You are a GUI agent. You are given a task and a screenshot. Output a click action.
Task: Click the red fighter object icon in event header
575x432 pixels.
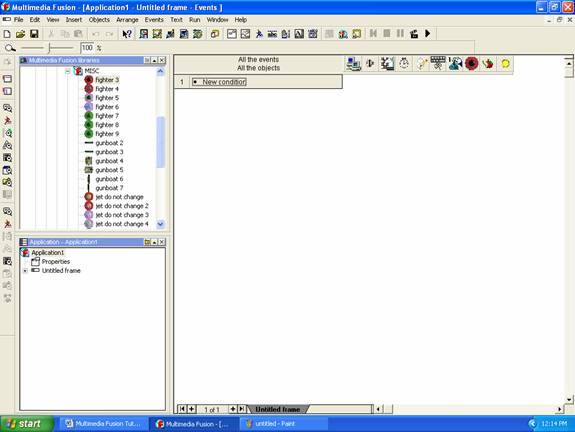click(x=472, y=64)
